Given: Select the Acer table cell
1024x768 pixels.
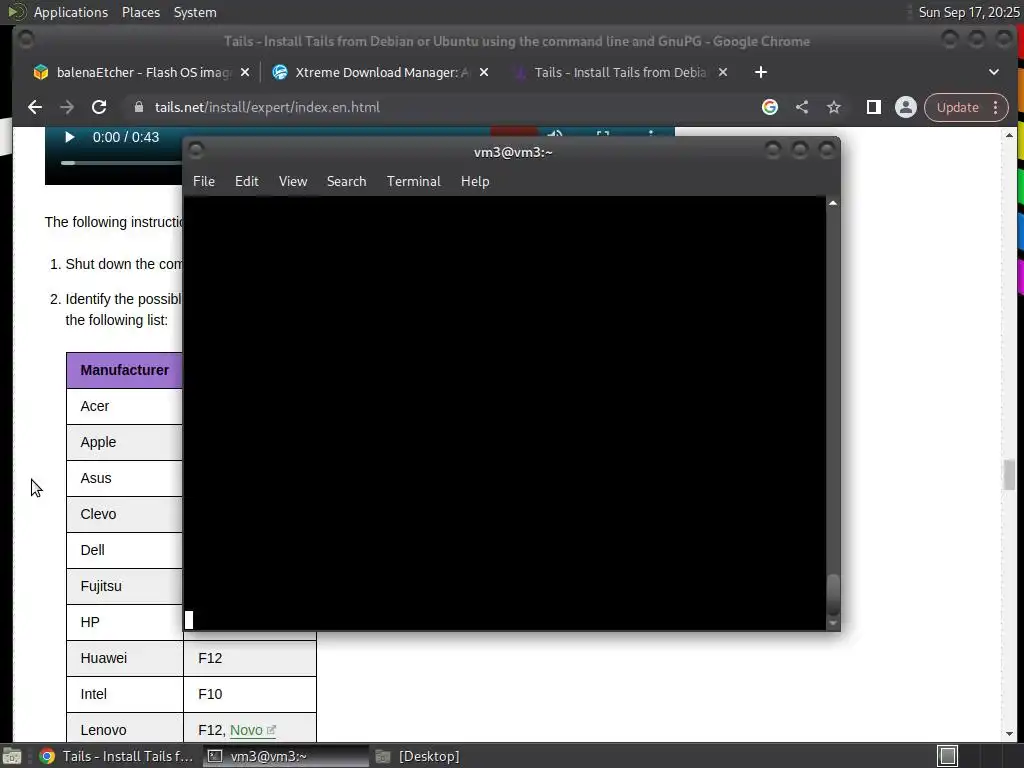Looking at the screenshot, I should click(125, 406).
